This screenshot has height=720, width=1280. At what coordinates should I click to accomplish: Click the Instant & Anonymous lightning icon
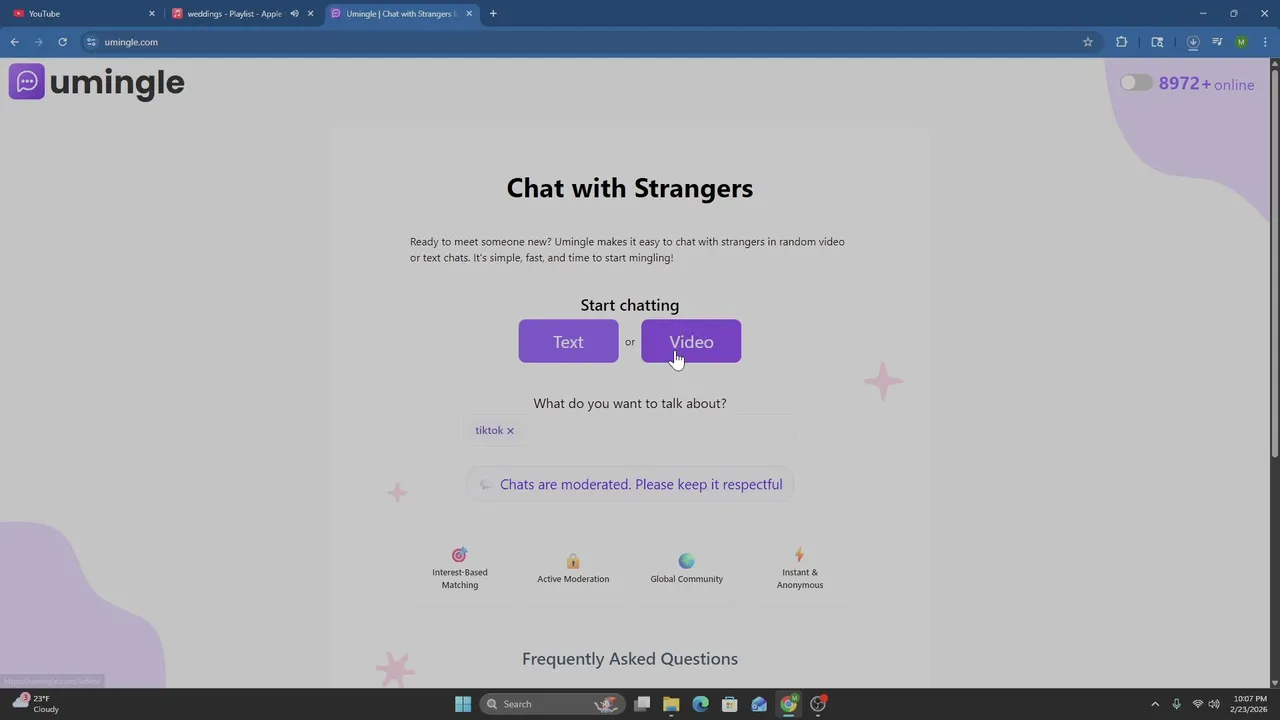click(799, 555)
